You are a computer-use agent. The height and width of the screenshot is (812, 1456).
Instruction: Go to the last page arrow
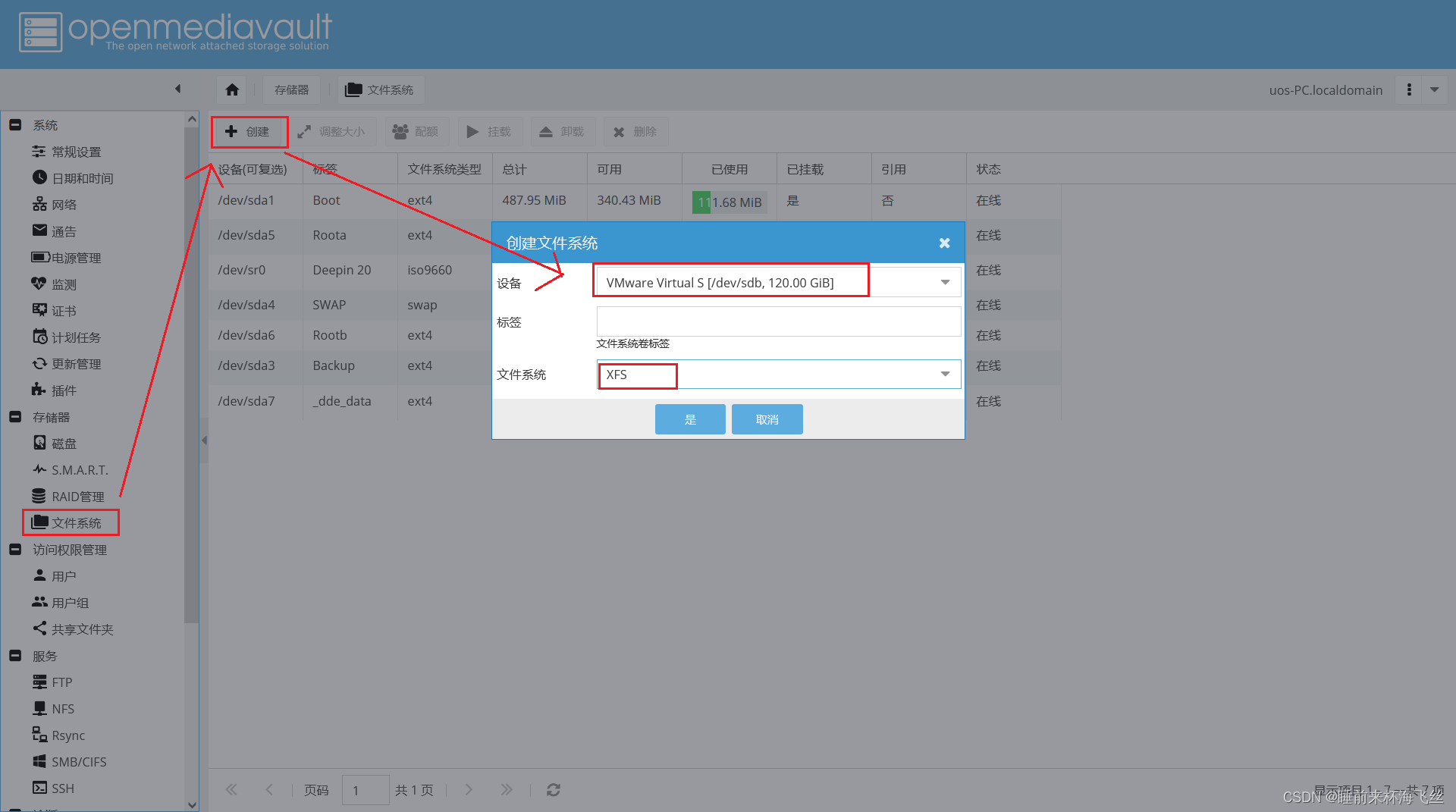coord(507,790)
